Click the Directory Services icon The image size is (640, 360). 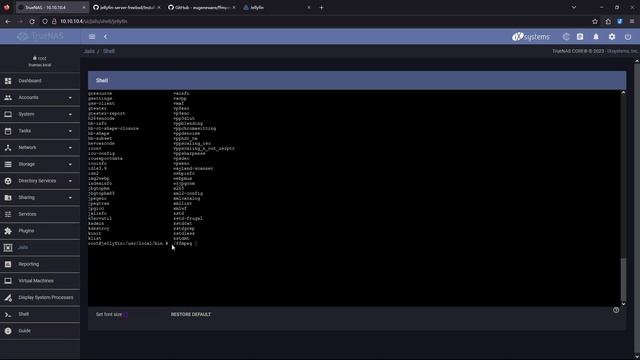[x=8, y=181]
